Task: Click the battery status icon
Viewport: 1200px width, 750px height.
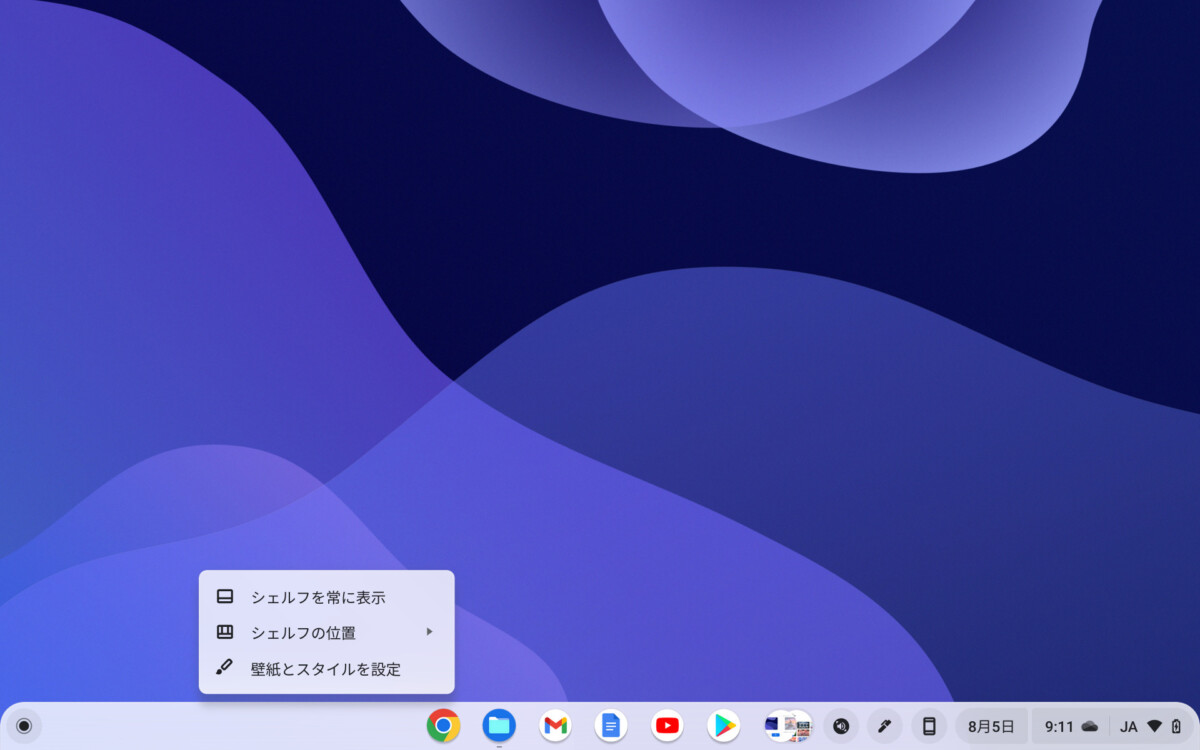Action: pos(1176,726)
